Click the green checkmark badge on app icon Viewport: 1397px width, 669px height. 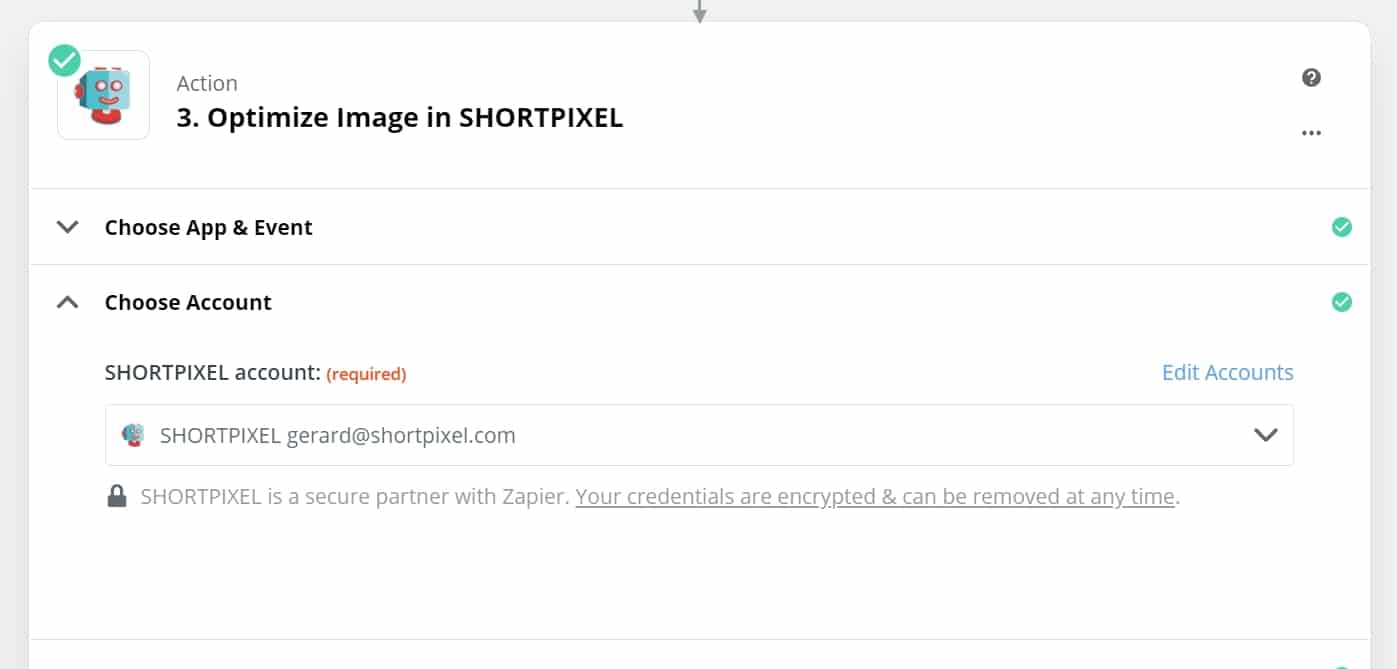coord(65,61)
